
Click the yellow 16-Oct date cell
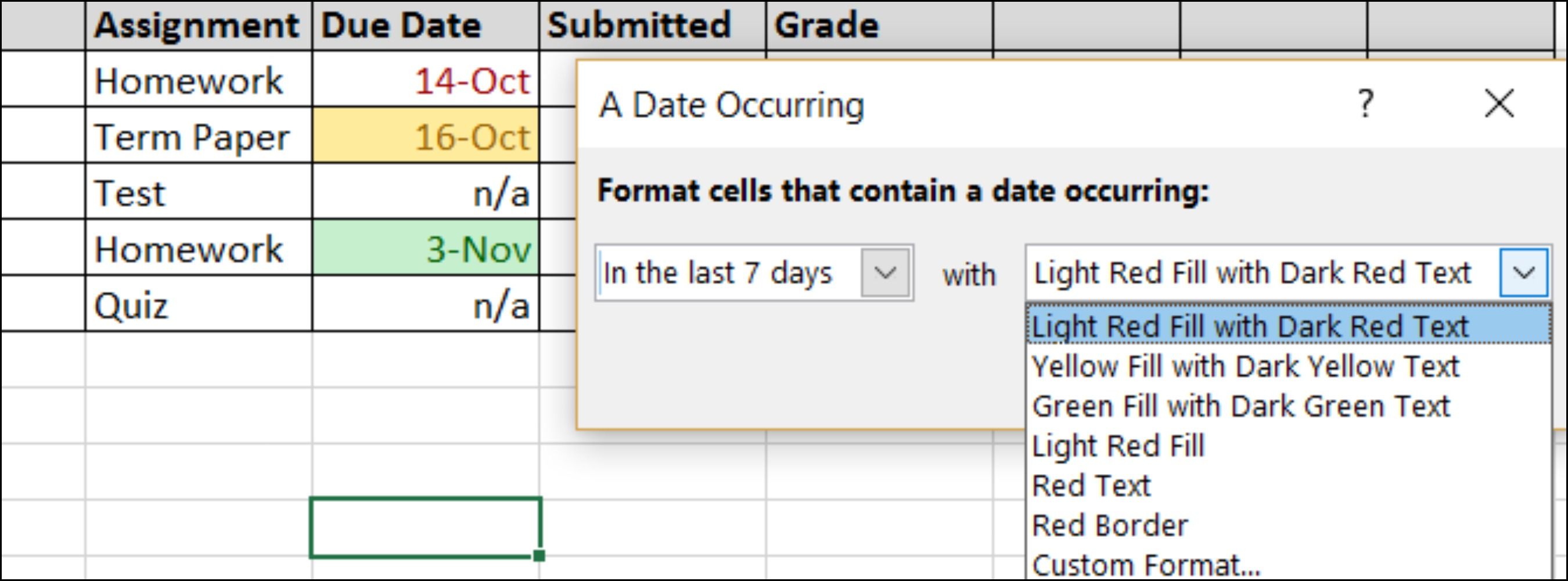pos(426,137)
